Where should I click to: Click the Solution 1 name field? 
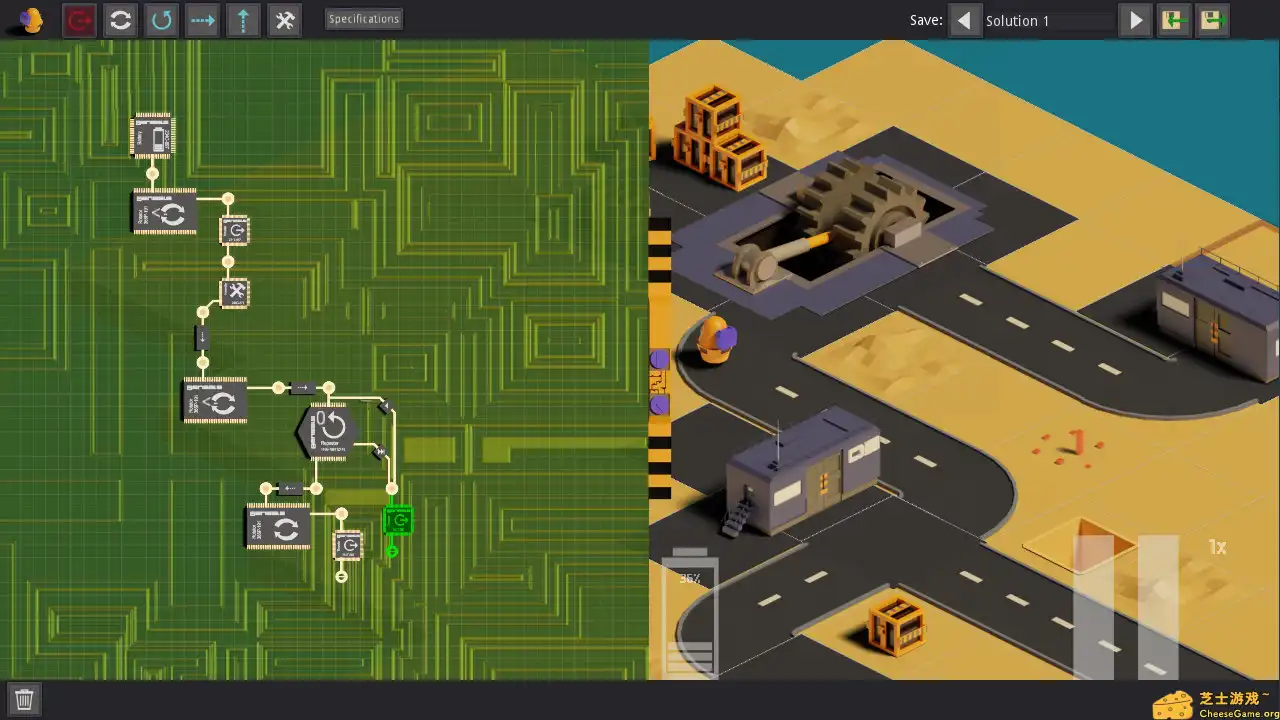[1048, 21]
